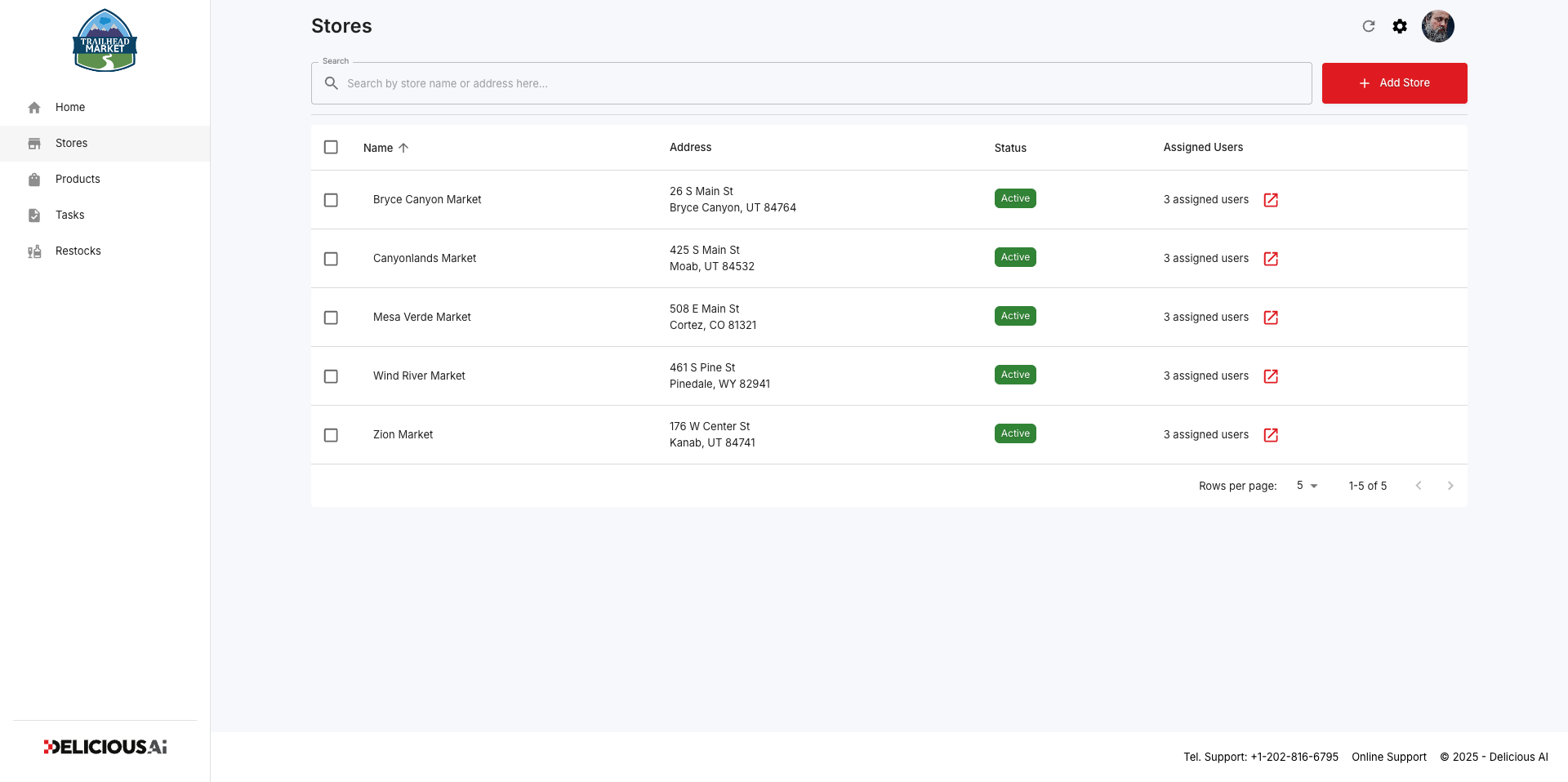The image size is (1568, 782).
Task: Click Active badge for Canyonlands Market
Action: click(x=1015, y=257)
